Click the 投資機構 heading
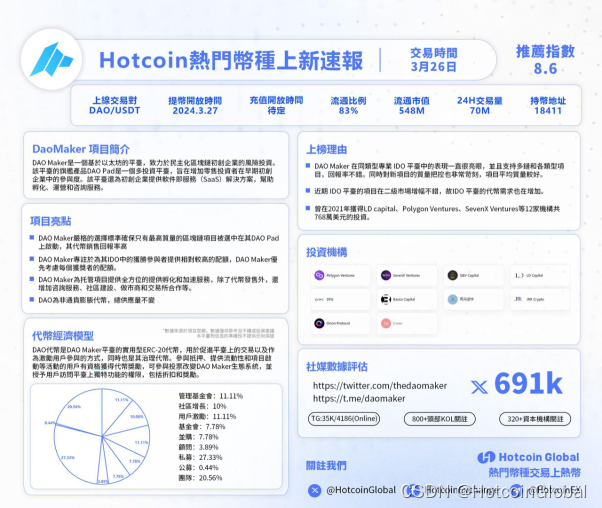 [327, 252]
